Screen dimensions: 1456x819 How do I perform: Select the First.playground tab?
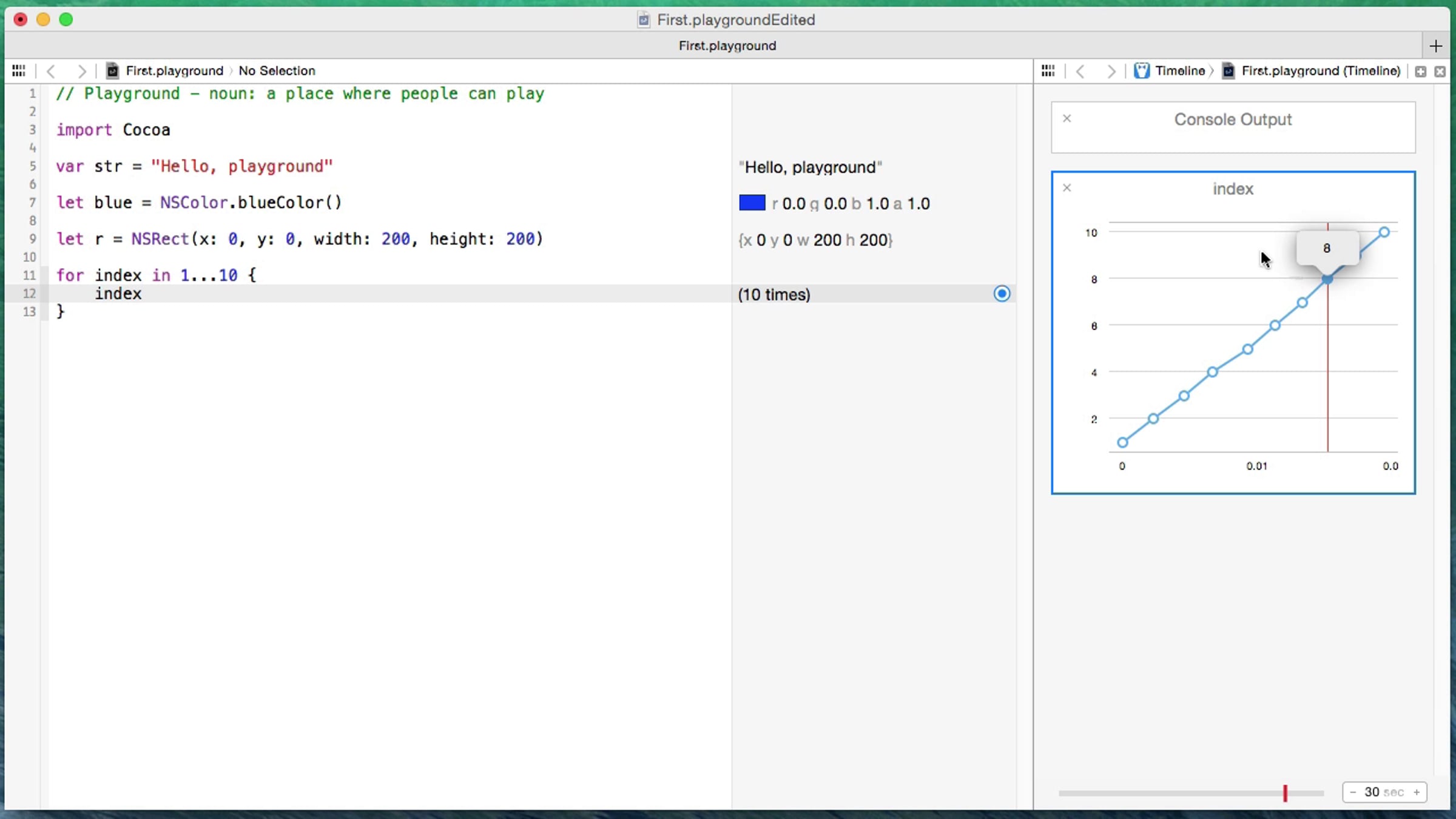[727, 46]
